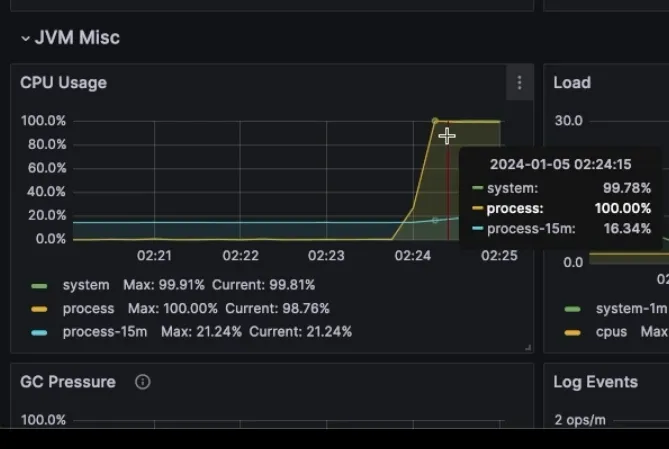This screenshot has height=449, width=669.
Task: Click process 'Current: 98.76%' legend value
Action: (x=277, y=309)
